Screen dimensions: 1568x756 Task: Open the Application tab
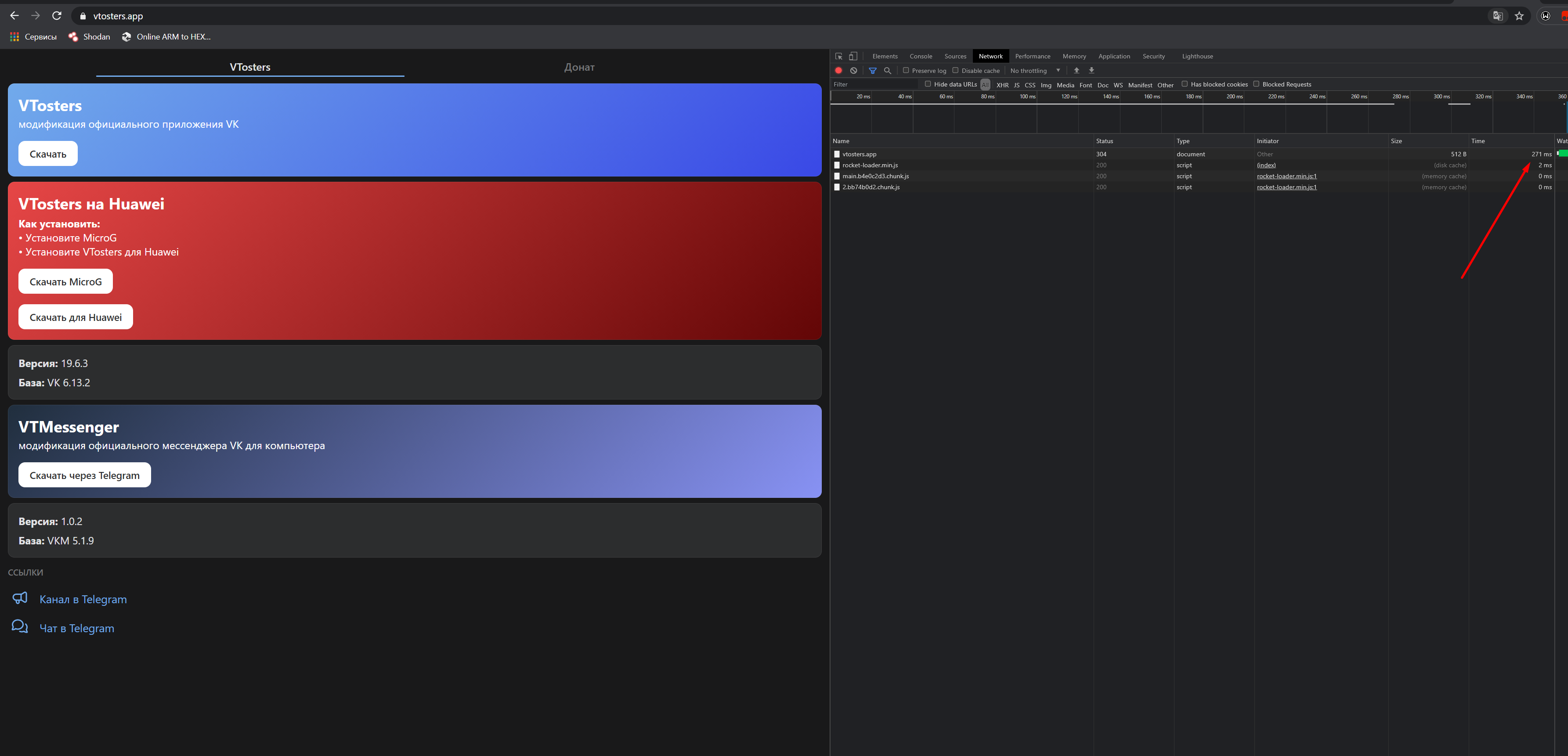coord(1114,56)
